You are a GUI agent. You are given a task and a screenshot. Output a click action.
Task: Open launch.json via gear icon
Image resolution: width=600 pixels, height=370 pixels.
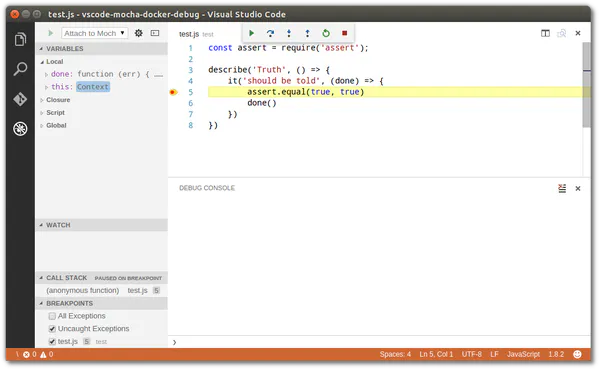click(139, 33)
